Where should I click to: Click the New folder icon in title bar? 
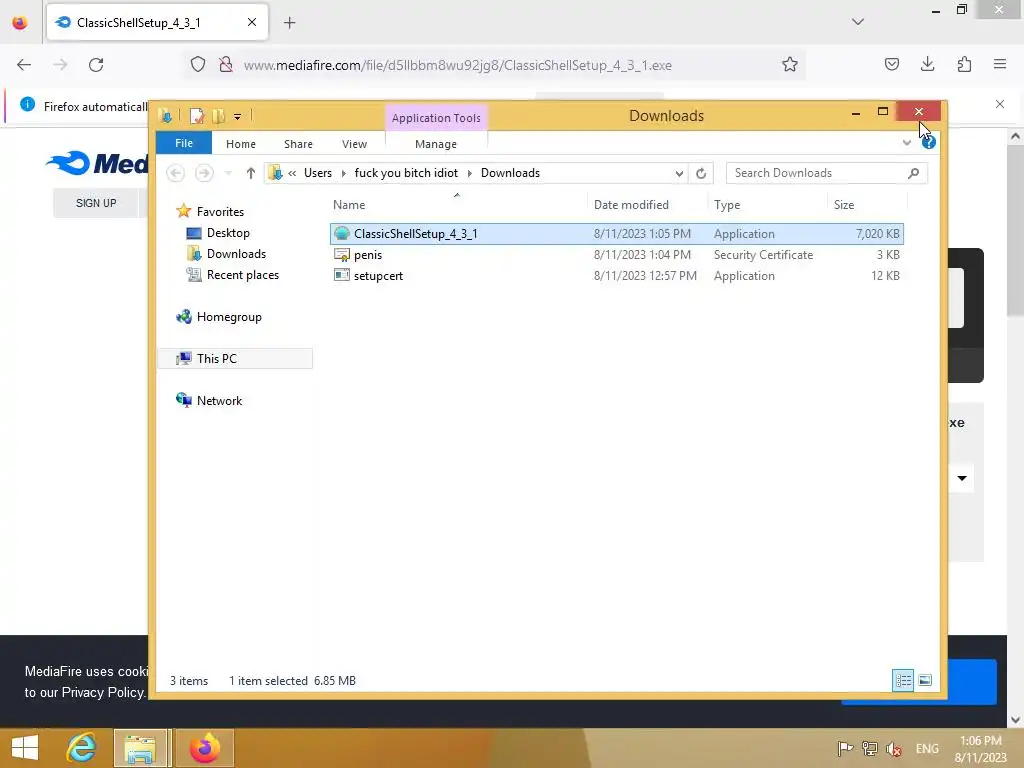coord(218,116)
